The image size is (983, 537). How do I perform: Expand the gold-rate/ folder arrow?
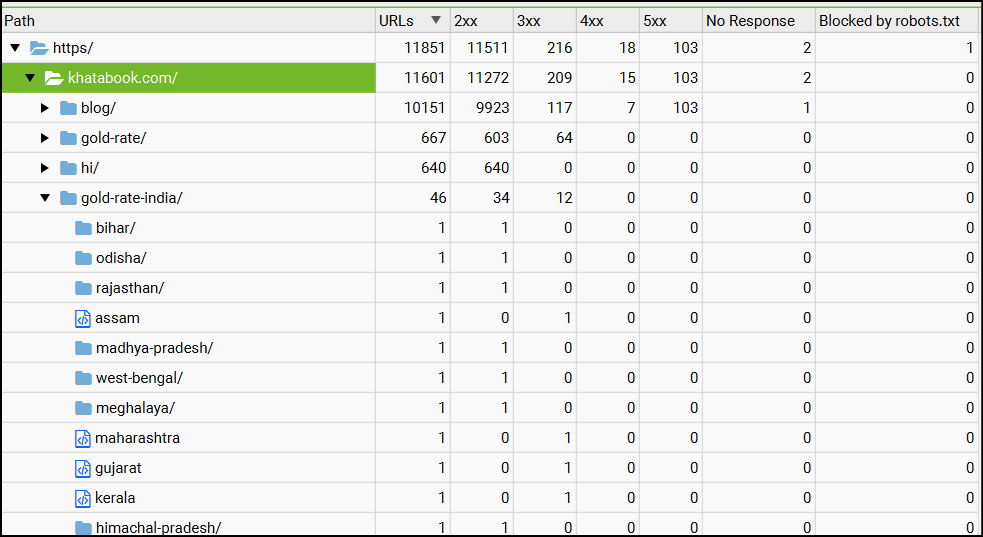45,138
